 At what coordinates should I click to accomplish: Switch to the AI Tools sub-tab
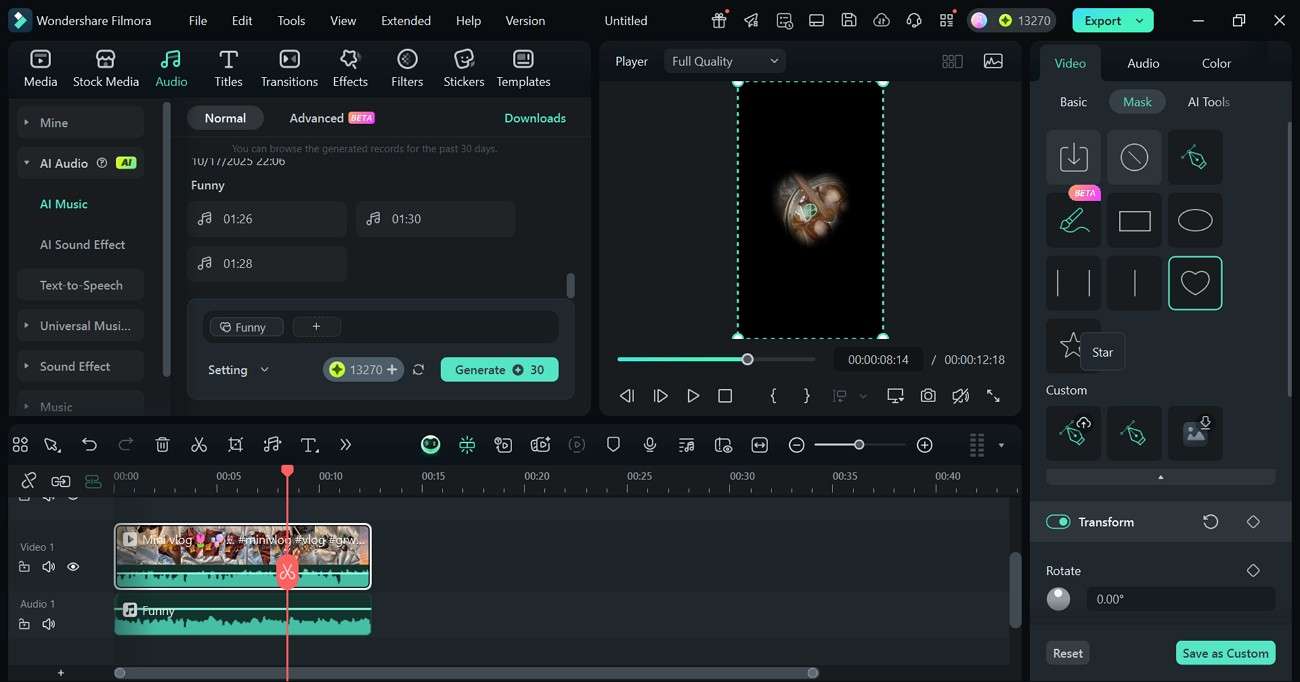click(x=1208, y=102)
